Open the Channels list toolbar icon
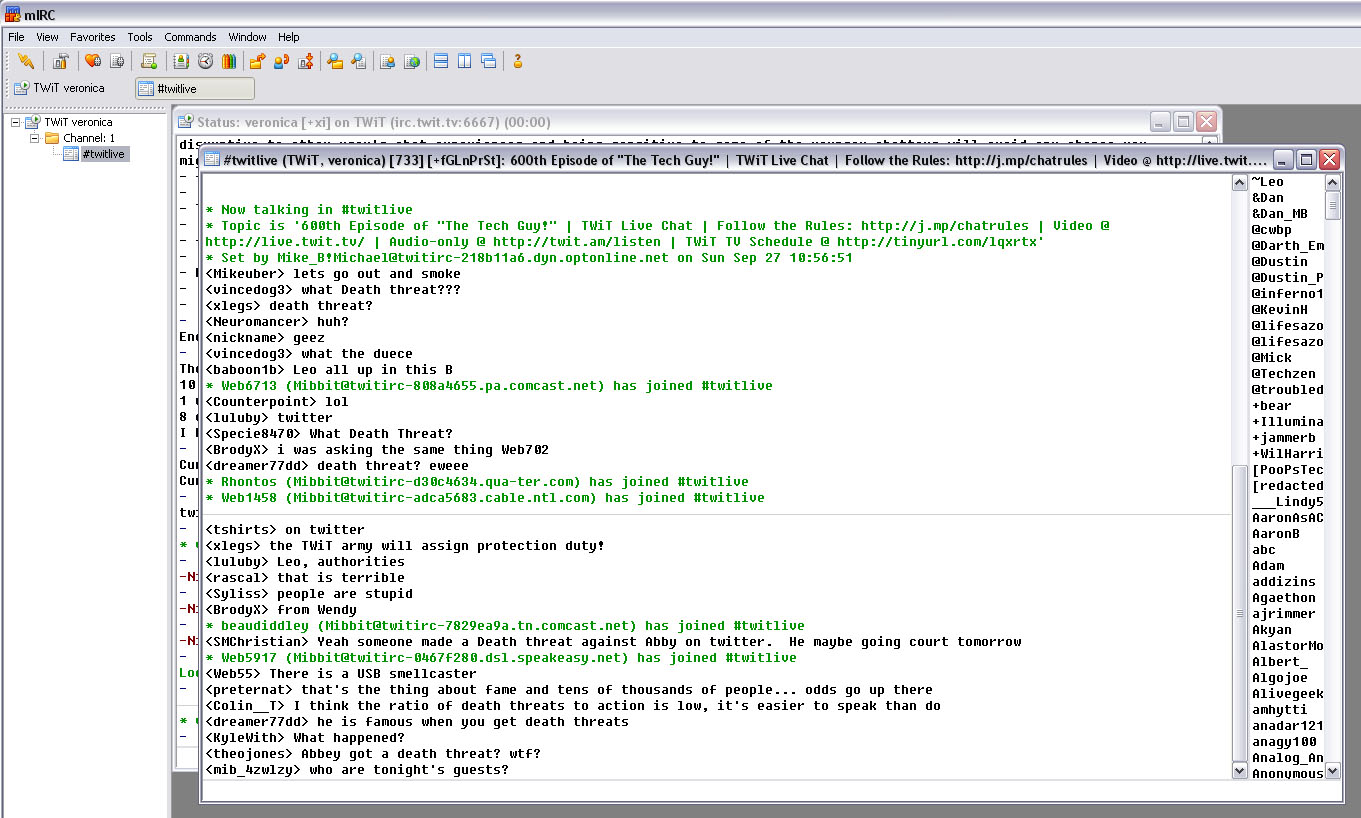Viewport: 1361px width, 818px height. [x=117, y=61]
